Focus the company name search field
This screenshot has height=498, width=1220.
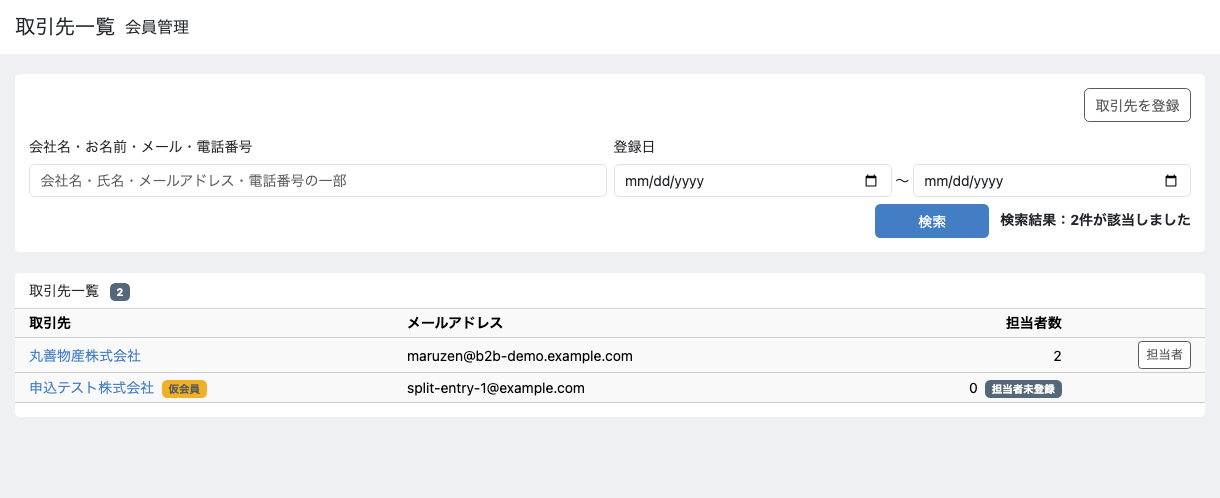(318, 181)
